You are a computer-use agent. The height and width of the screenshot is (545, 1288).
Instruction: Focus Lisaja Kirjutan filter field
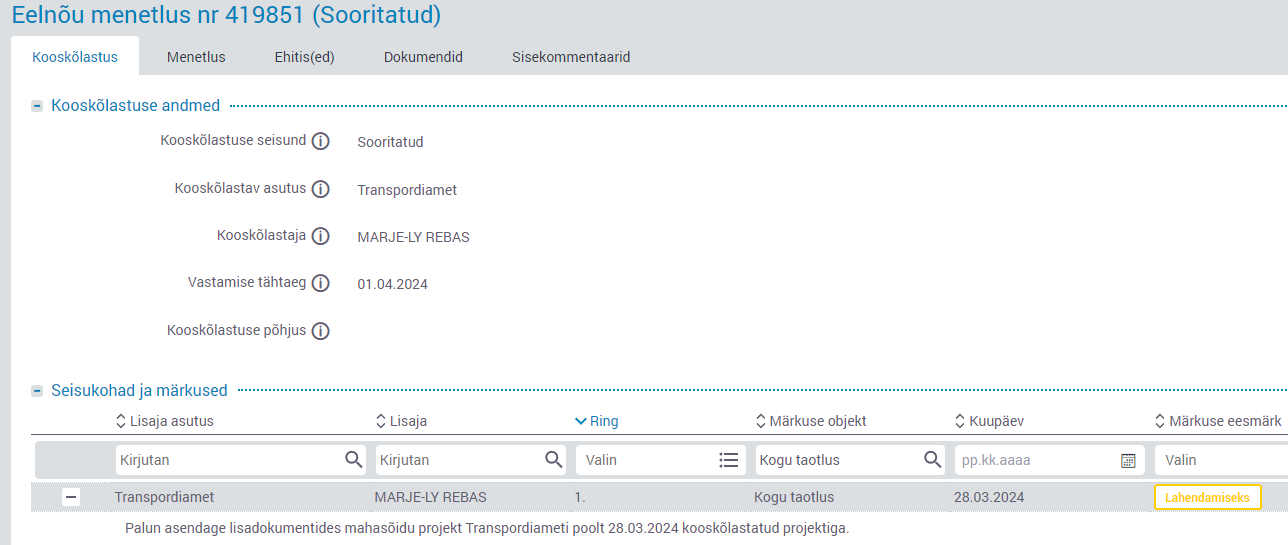(471, 460)
